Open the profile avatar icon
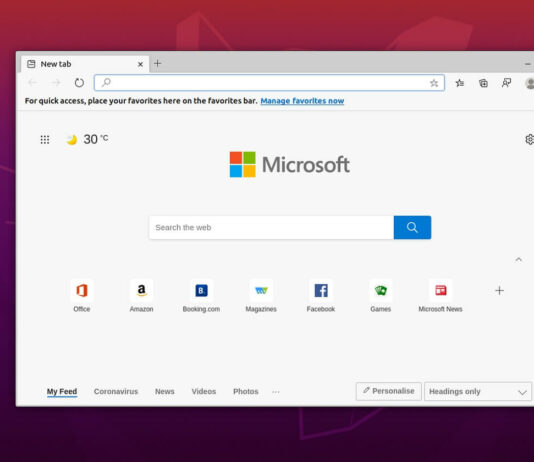Viewport: 534px width, 462px height. pos(530,83)
